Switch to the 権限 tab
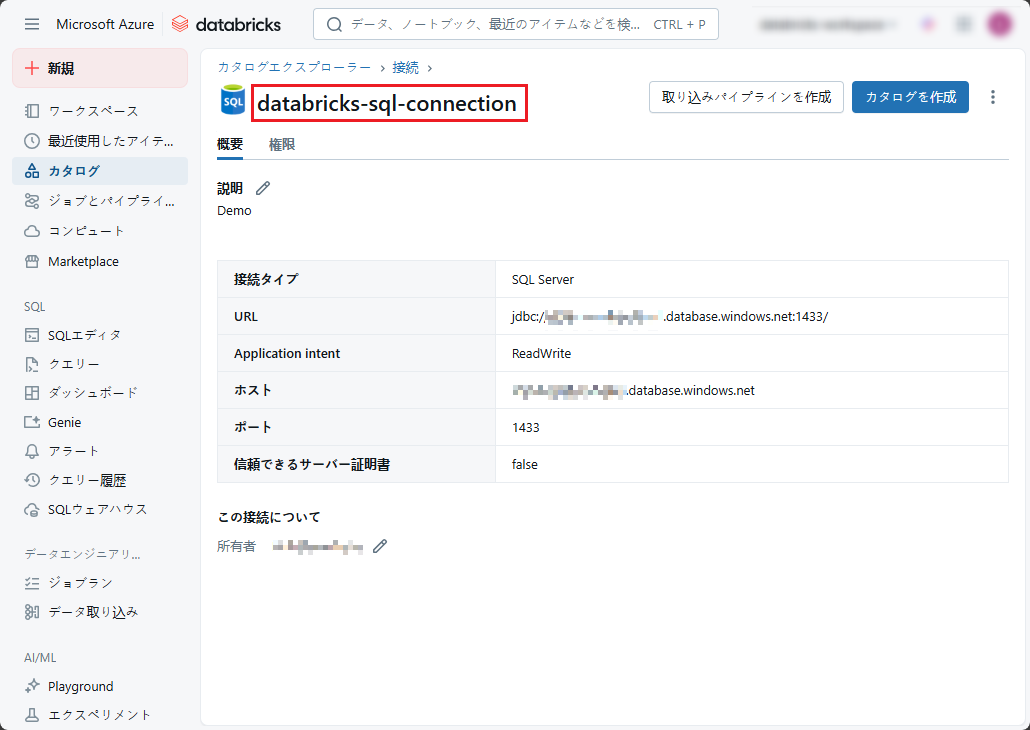 coord(282,145)
